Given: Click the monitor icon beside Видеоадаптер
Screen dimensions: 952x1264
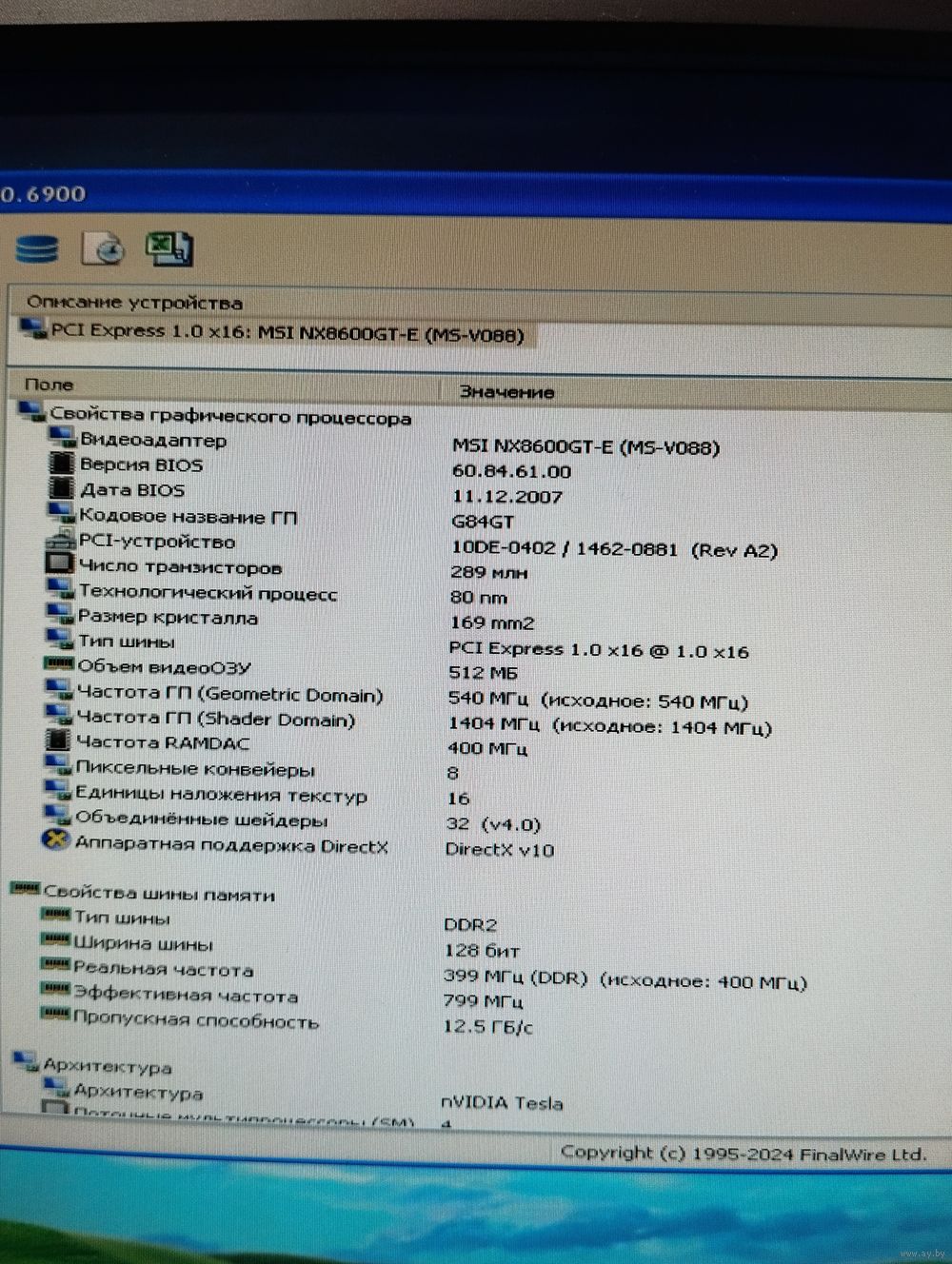Looking at the screenshot, I should [63, 439].
